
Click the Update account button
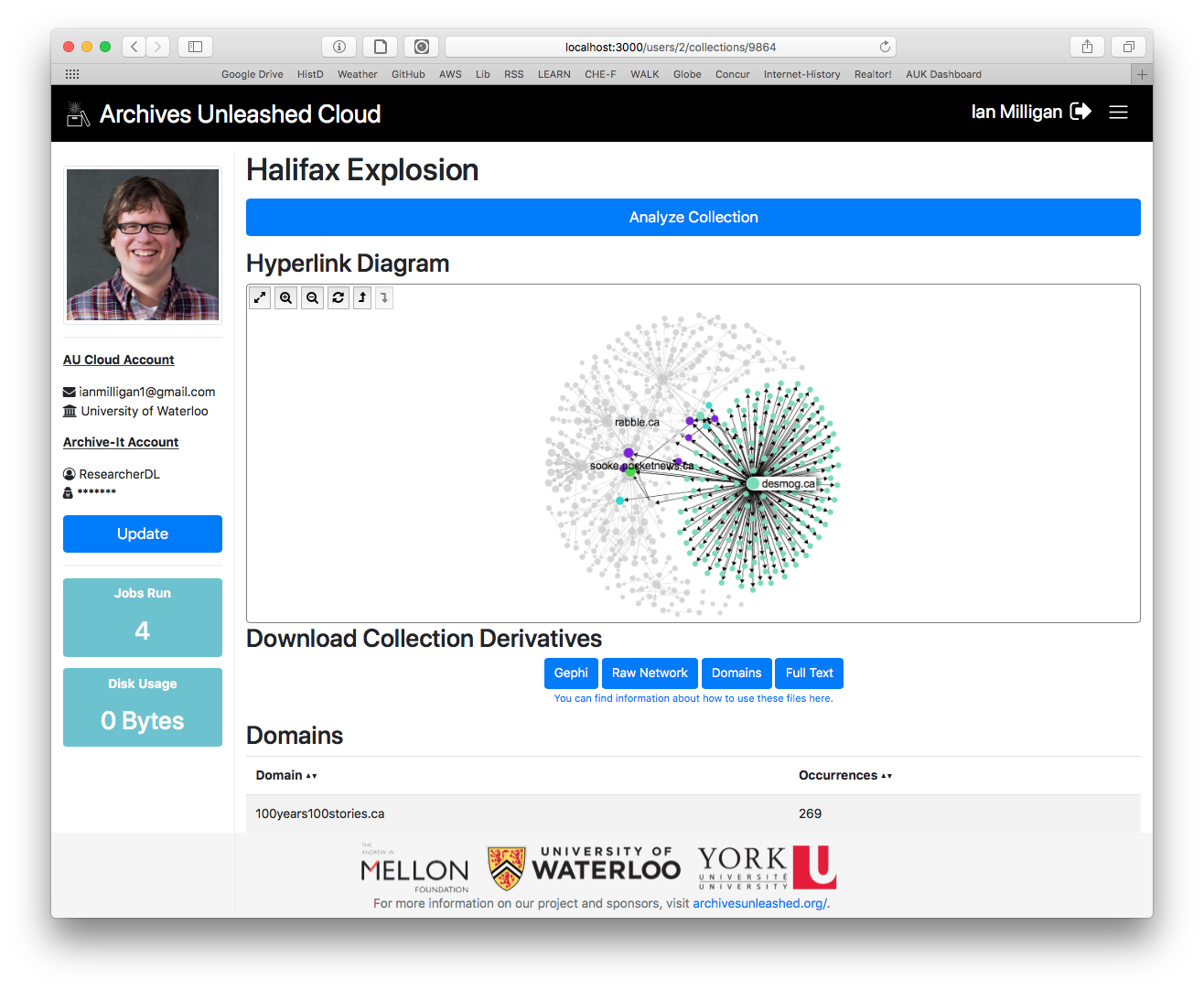point(143,533)
